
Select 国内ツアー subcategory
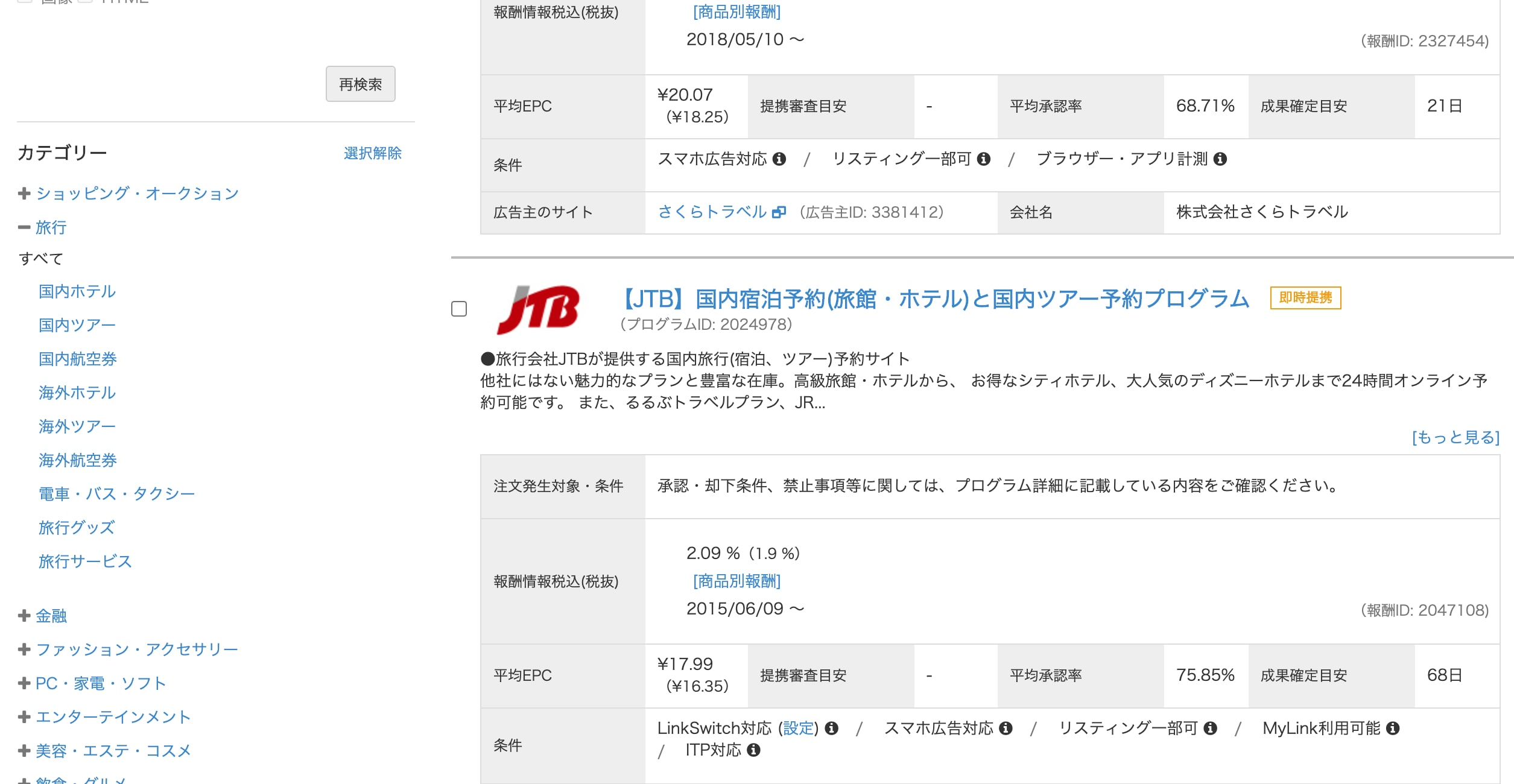point(77,325)
